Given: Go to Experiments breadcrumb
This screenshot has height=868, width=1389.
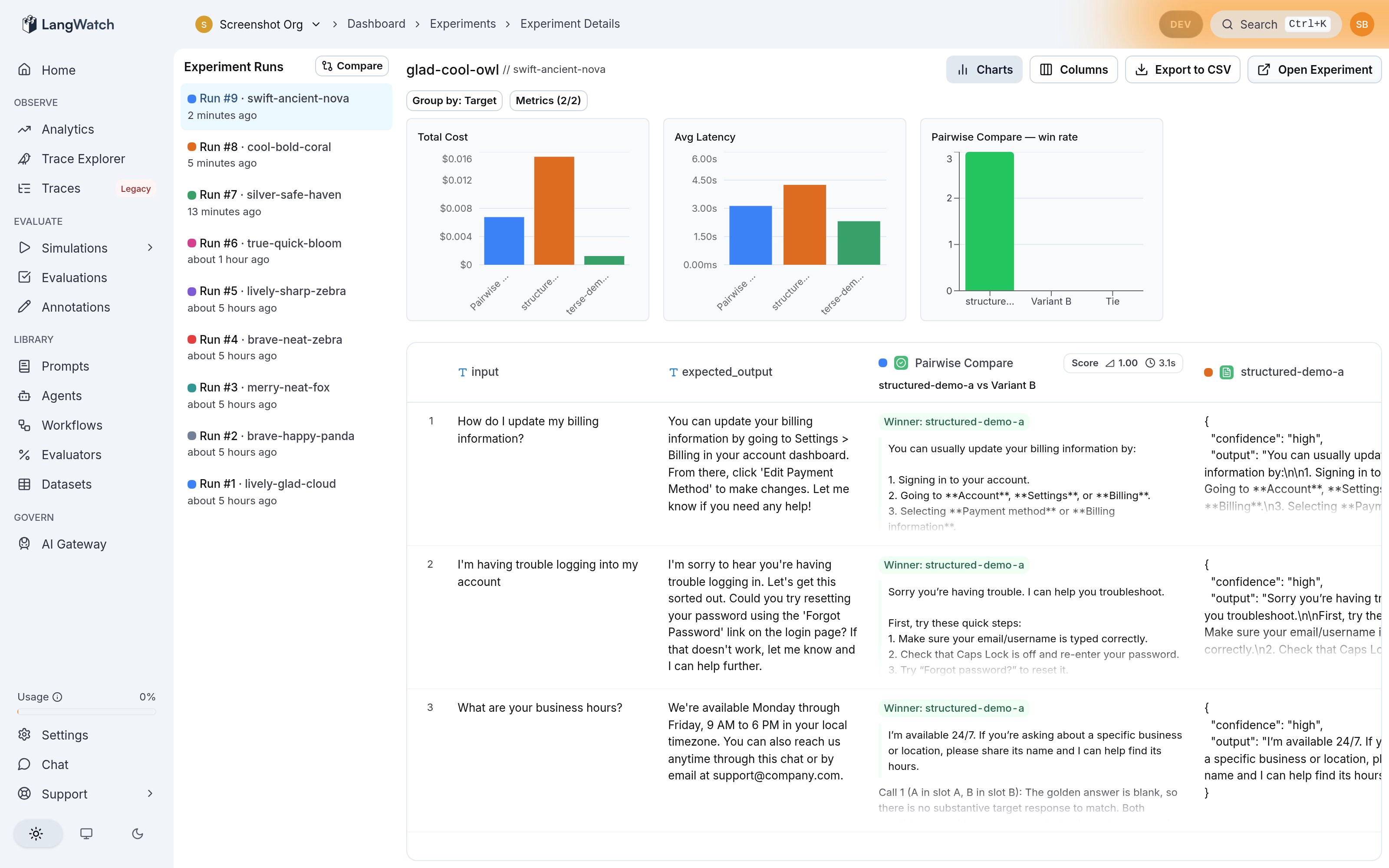Looking at the screenshot, I should tap(463, 23).
